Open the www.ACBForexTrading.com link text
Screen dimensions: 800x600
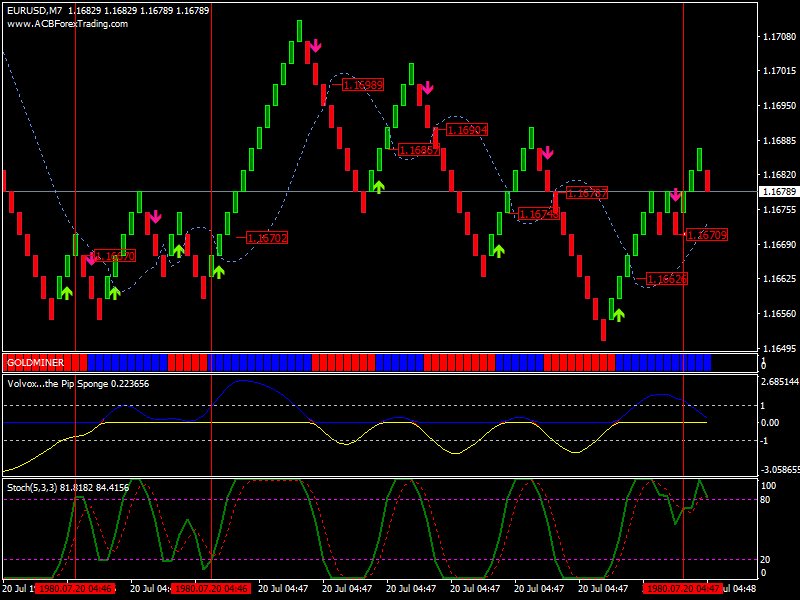(68, 23)
